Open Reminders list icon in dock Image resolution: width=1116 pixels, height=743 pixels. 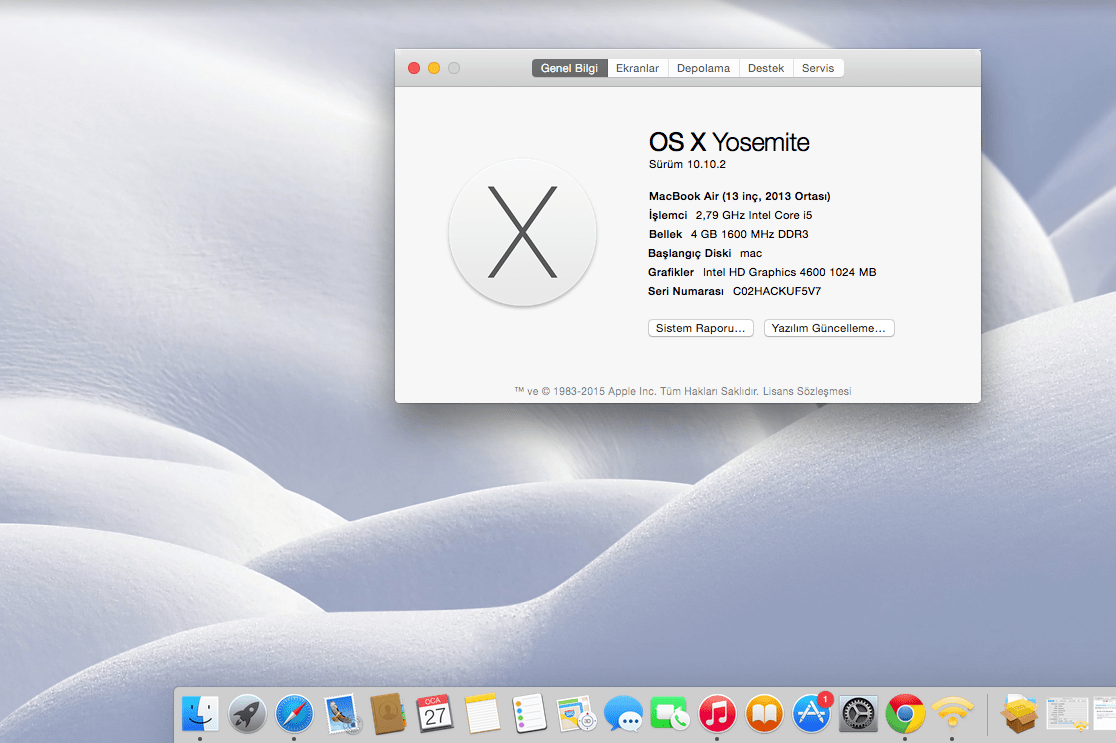(529, 714)
